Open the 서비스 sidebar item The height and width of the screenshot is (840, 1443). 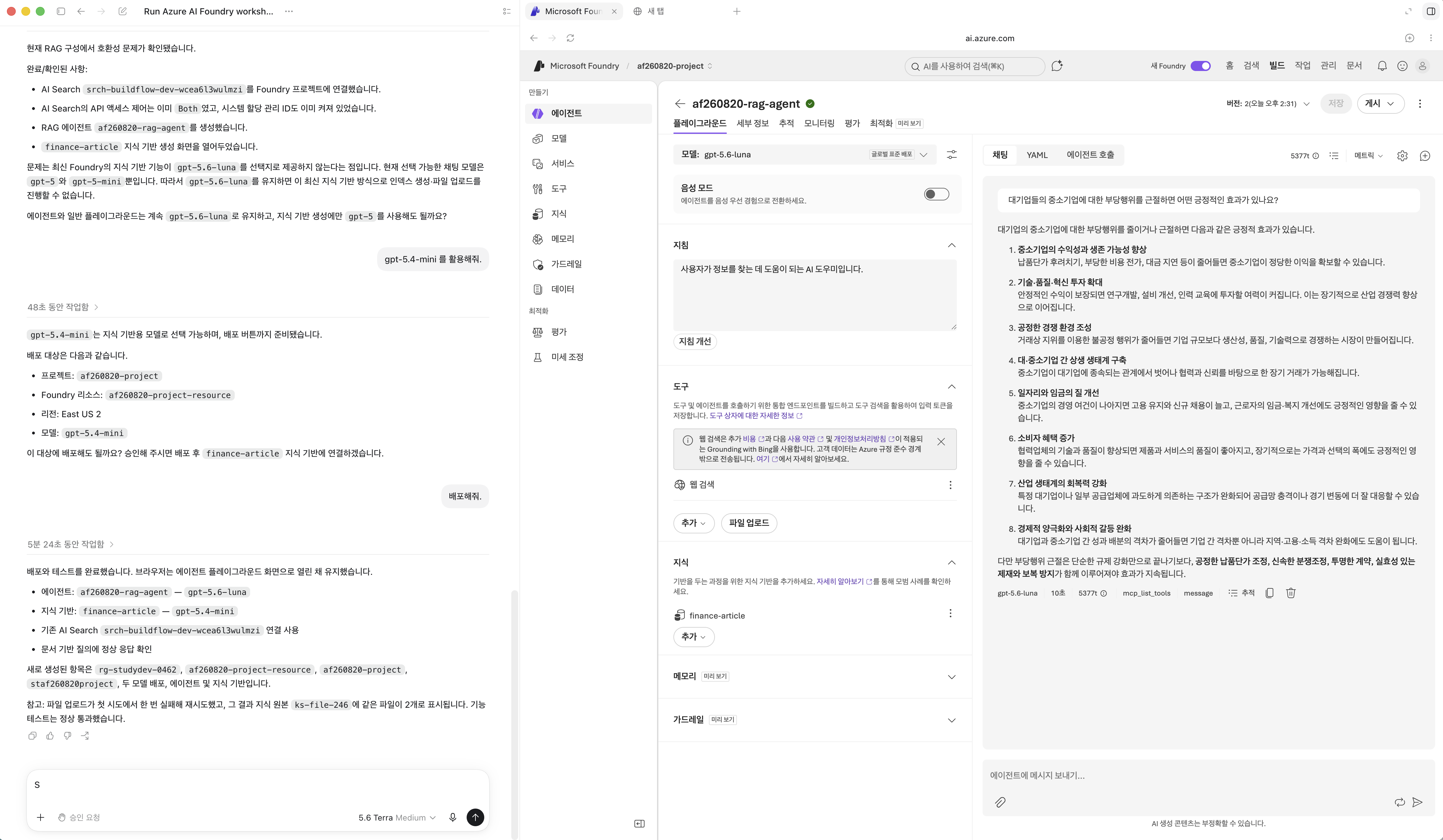[588, 164]
